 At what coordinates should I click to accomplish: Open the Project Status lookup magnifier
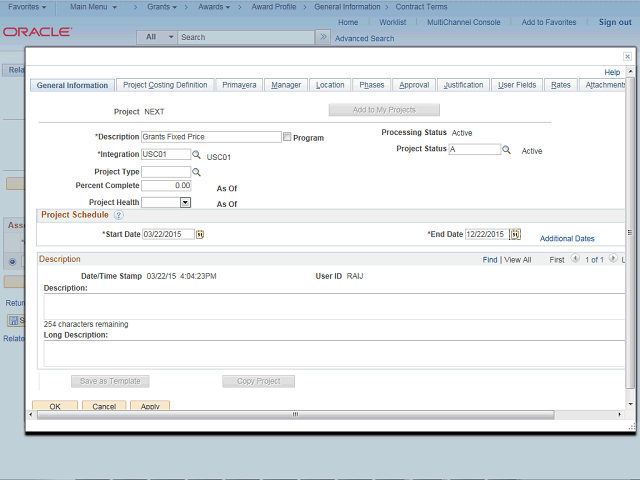point(506,149)
